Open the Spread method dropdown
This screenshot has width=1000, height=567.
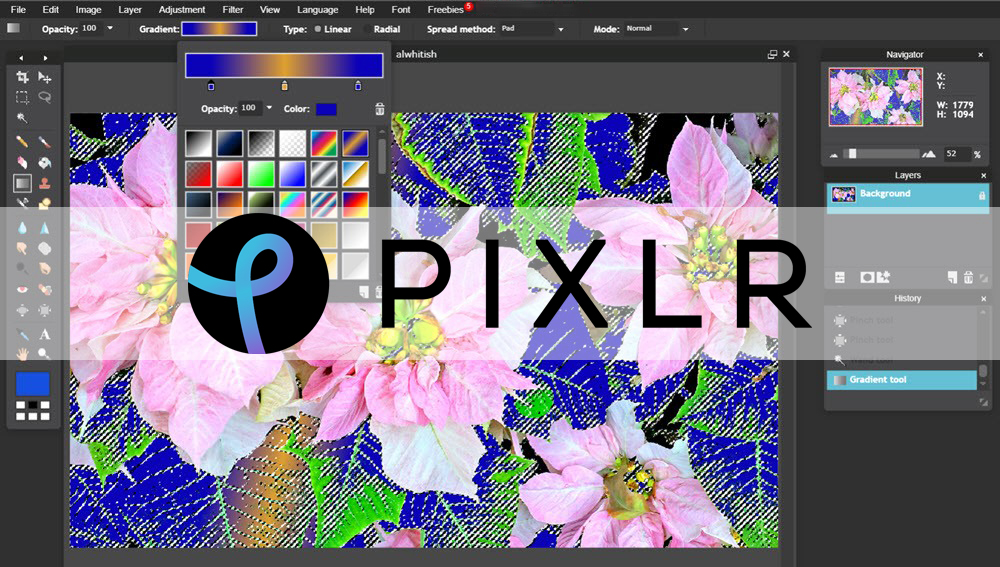(561, 29)
